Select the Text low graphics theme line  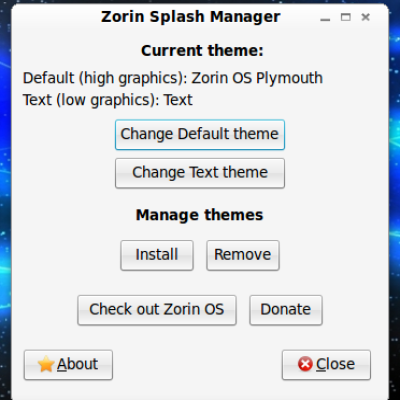point(108,100)
